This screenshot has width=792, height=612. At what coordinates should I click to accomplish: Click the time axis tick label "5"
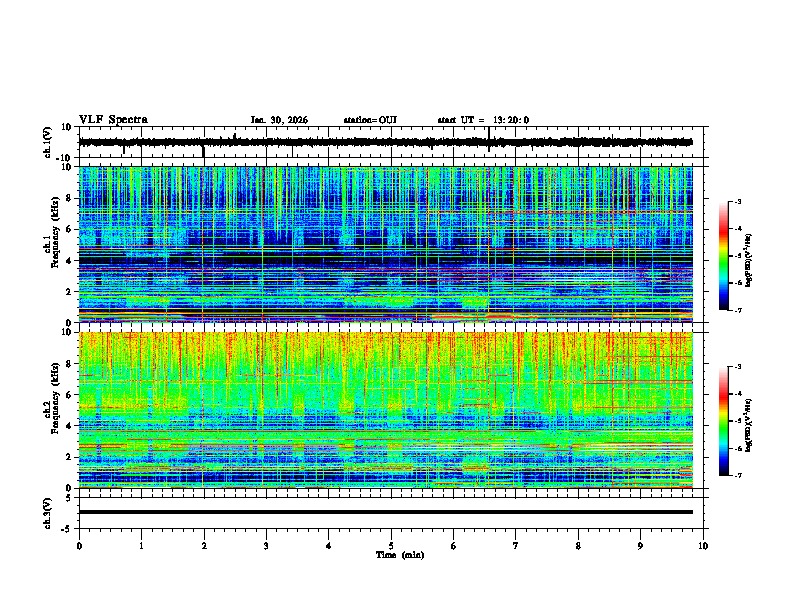(391, 546)
